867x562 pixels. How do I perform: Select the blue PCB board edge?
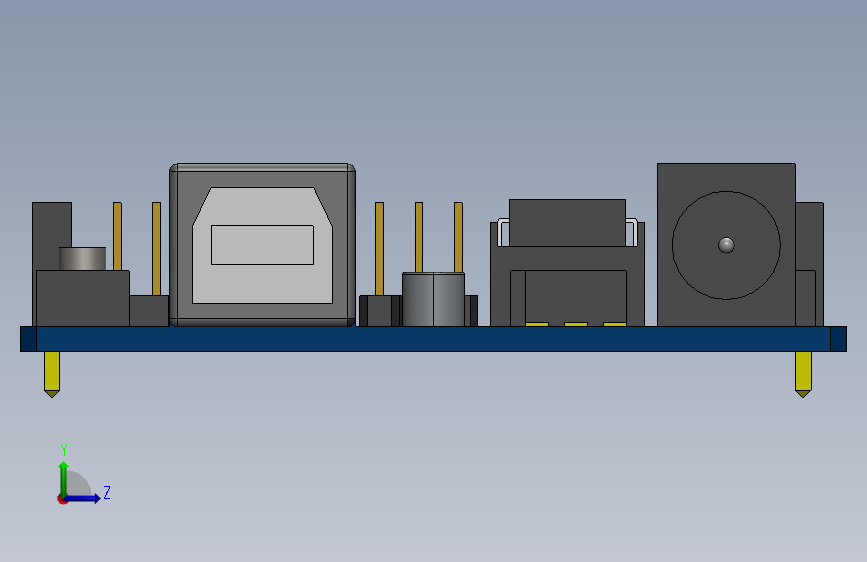pos(433,339)
